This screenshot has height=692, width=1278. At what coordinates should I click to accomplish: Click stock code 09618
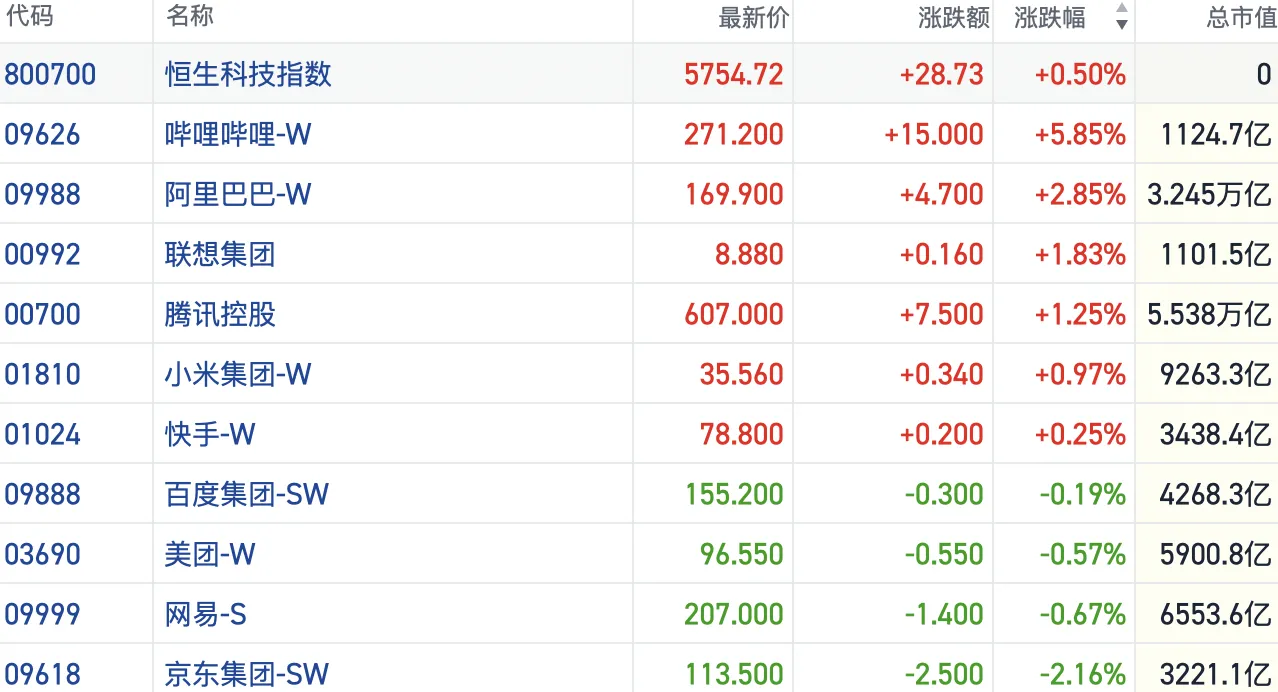click(42, 674)
